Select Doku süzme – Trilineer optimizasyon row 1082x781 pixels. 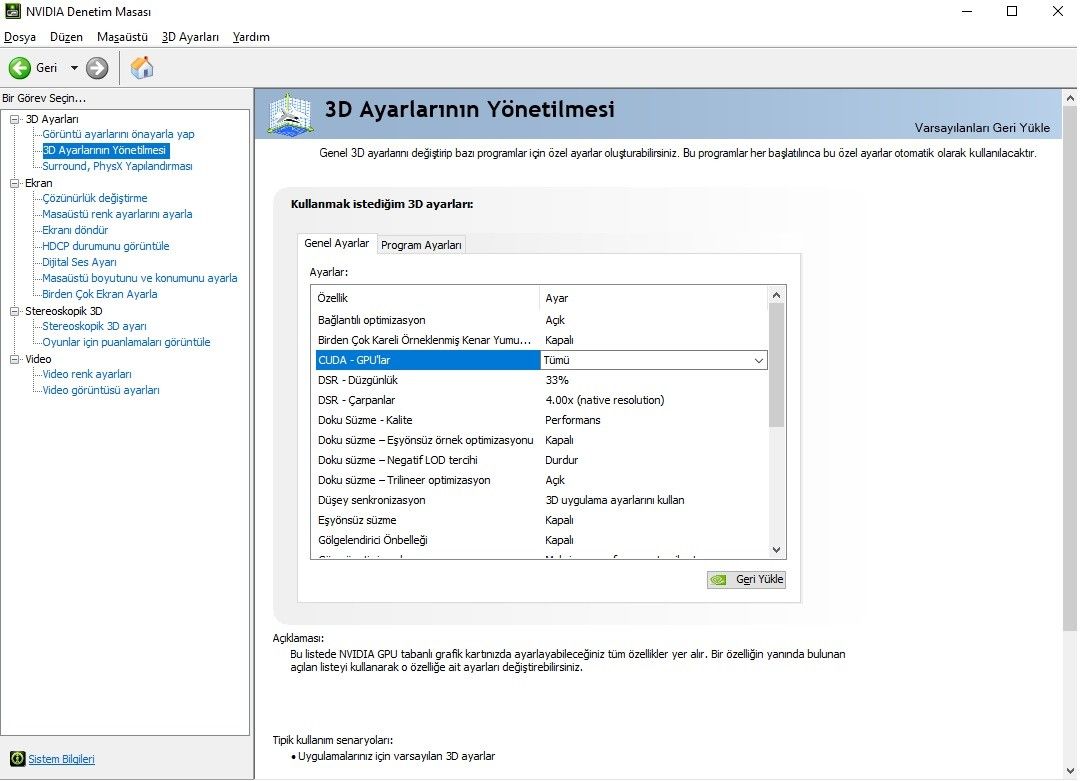pos(541,480)
